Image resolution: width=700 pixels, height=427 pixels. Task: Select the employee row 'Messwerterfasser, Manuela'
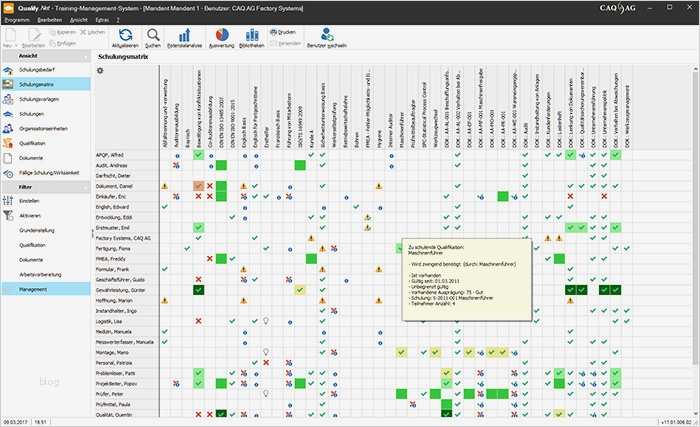pyautogui.click(x=127, y=342)
